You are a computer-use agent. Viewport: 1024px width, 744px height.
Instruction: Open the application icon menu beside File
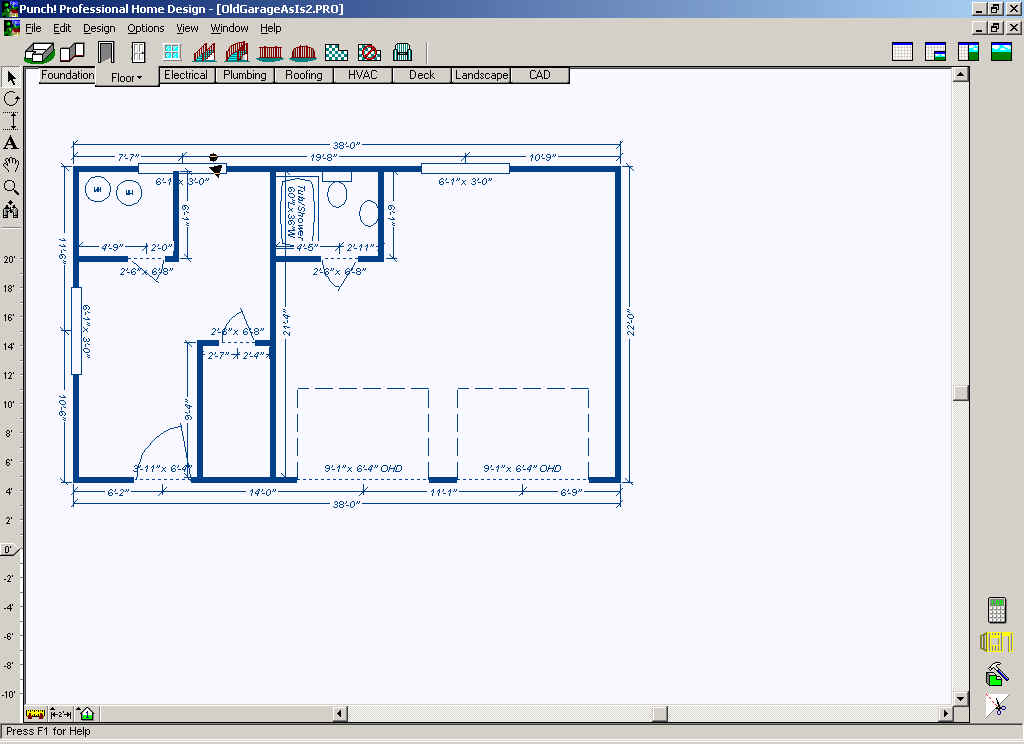tap(11, 28)
